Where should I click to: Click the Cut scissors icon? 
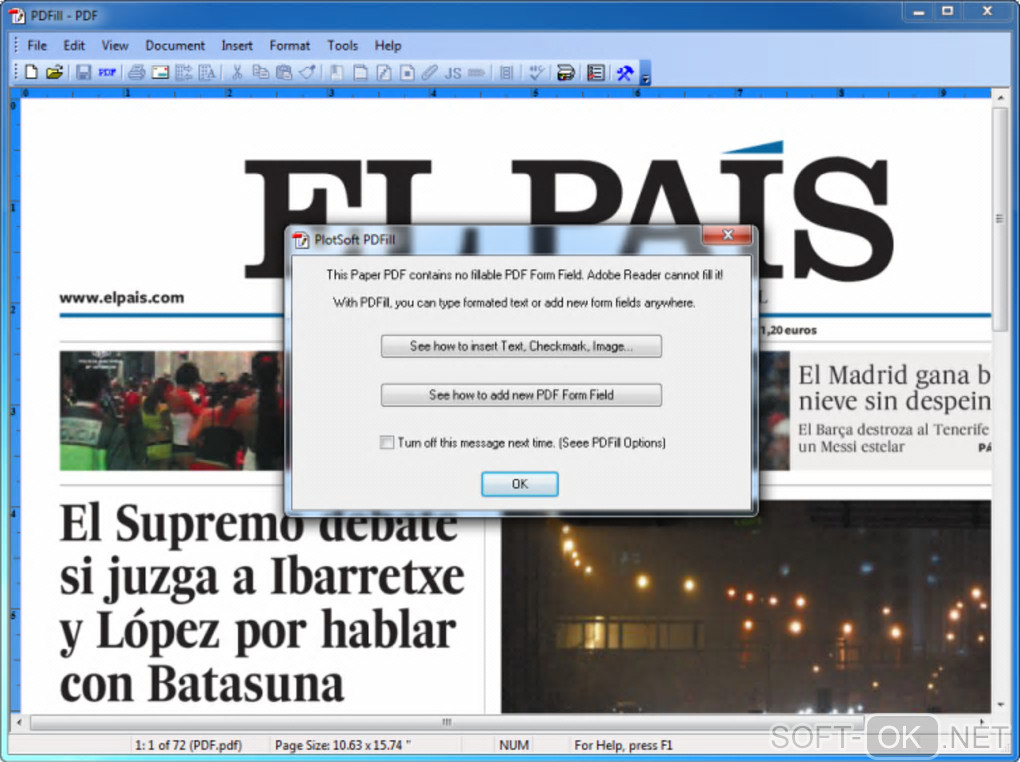click(237, 72)
